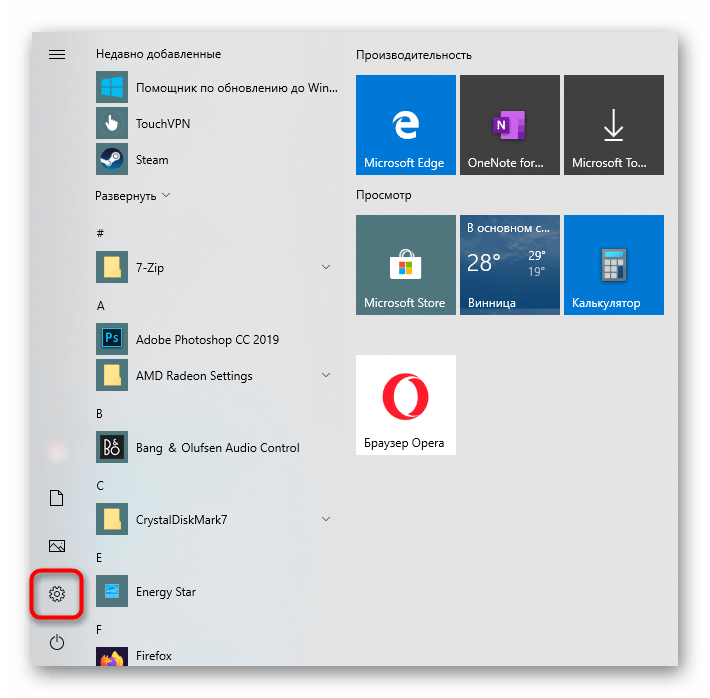This screenshot has width=710, height=698.
Task: Open the Weather tile for Винница
Action: point(510,265)
